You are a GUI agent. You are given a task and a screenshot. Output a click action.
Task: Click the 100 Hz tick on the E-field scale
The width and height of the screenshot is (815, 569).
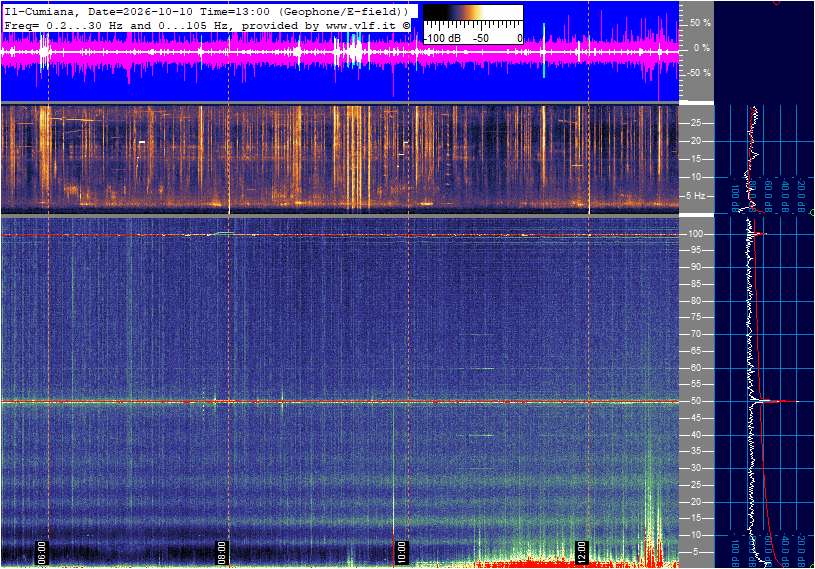click(695, 234)
